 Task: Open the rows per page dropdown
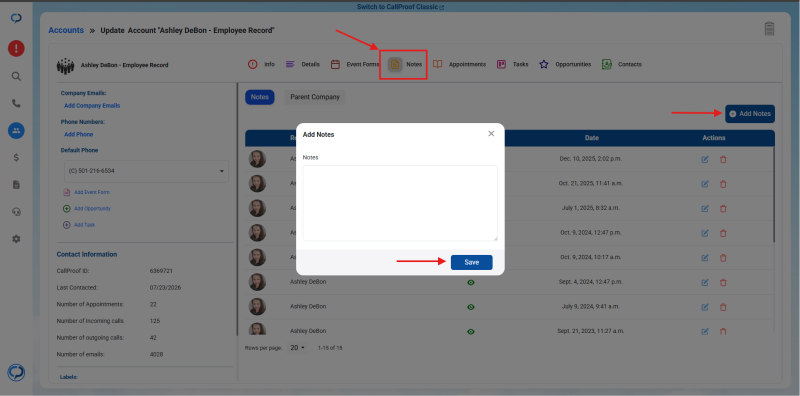coord(297,348)
